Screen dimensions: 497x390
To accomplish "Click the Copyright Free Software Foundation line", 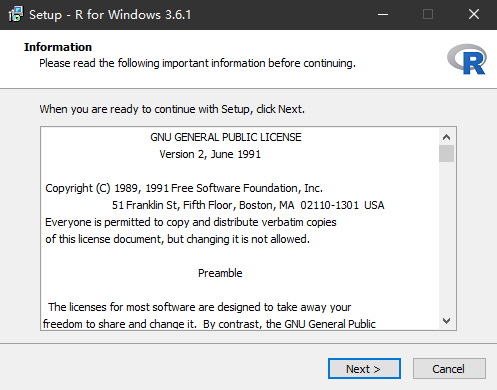I will [x=184, y=188].
